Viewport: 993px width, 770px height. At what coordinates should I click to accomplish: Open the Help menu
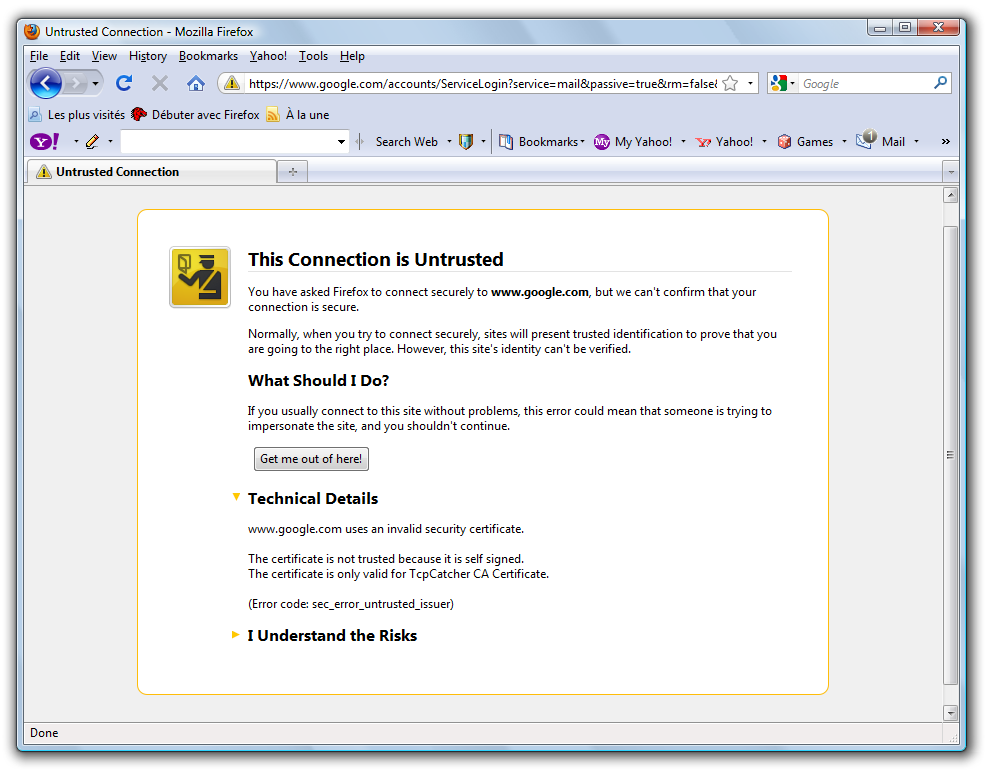[x=352, y=56]
